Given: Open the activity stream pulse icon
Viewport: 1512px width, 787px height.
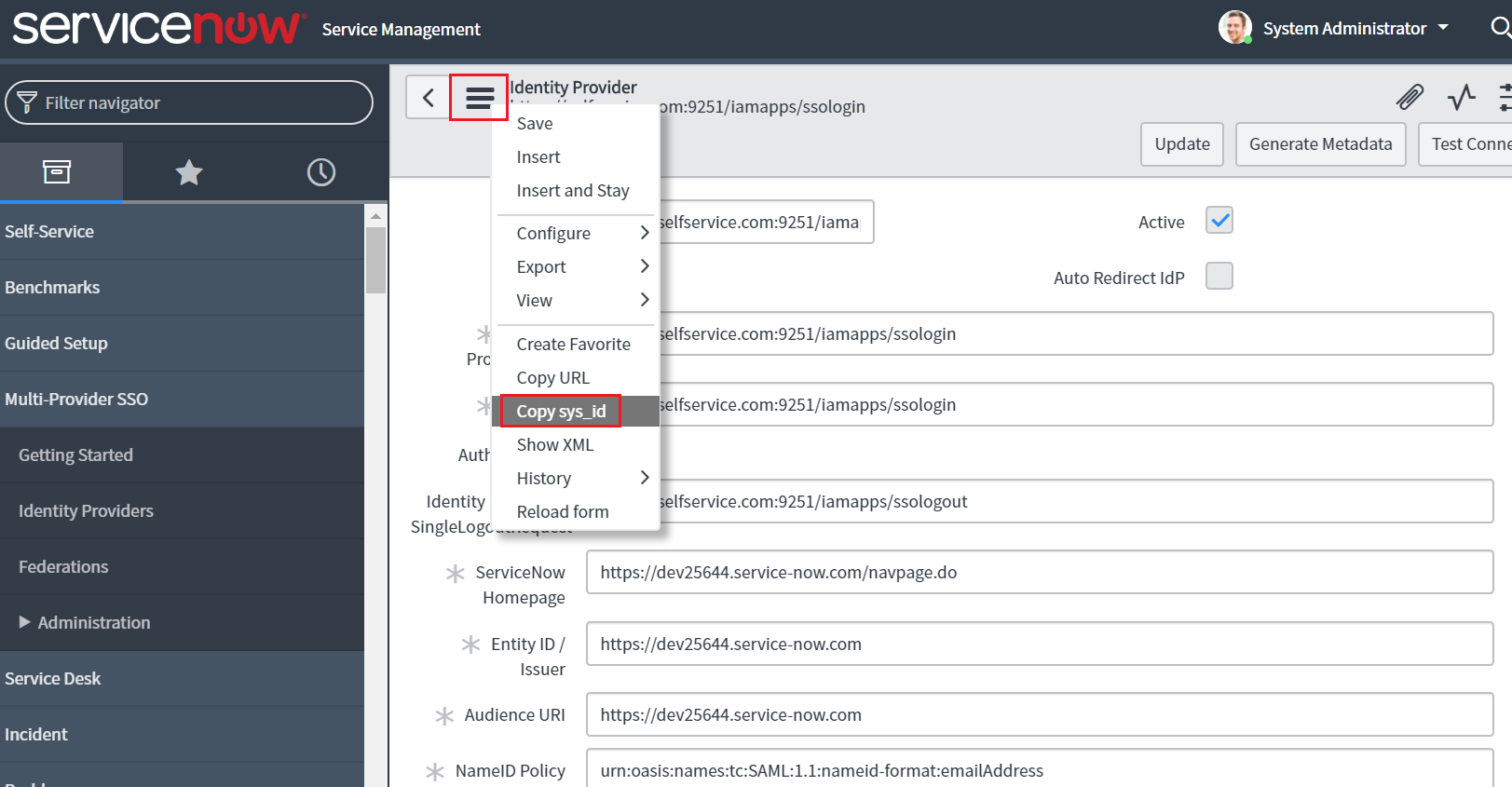Looking at the screenshot, I should click(x=1461, y=96).
